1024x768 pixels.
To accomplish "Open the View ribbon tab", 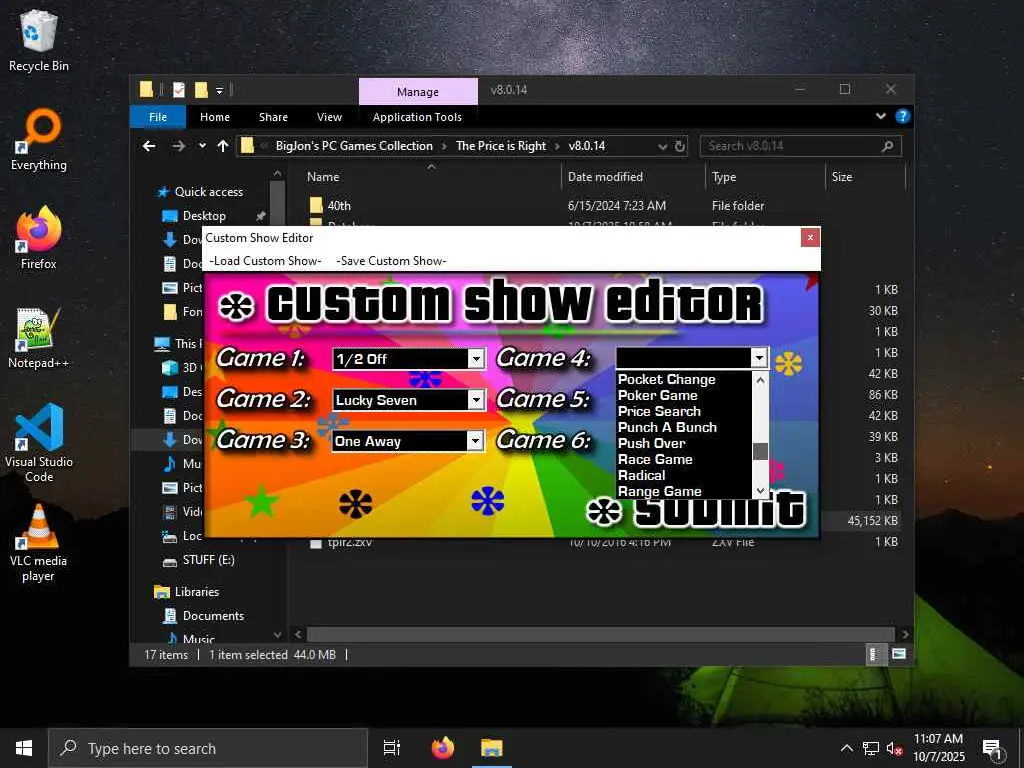I will pos(329,117).
